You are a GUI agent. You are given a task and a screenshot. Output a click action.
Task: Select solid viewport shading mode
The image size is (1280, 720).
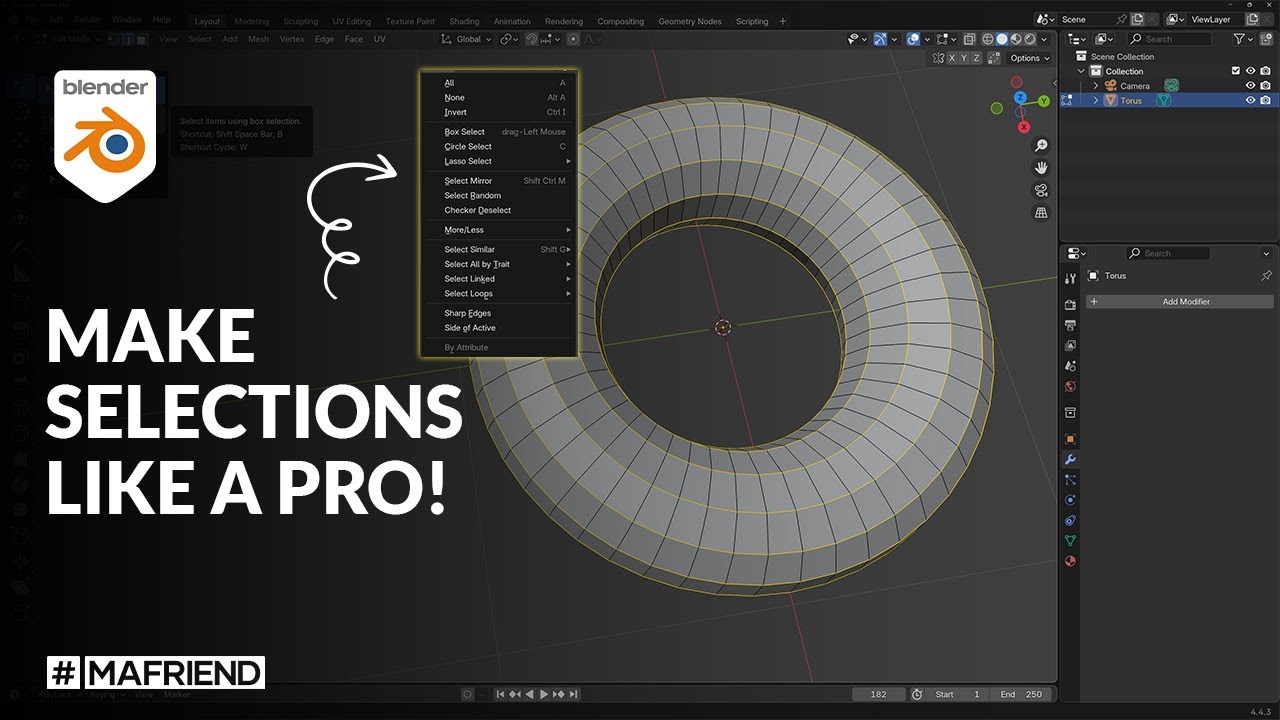pos(1002,39)
